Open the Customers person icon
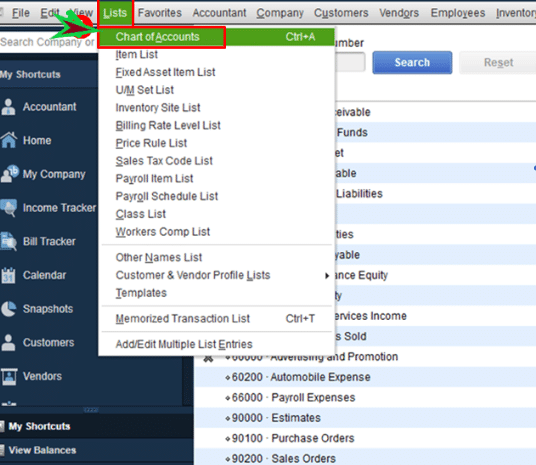Image resolution: width=536 pixels, height=465 pixels. tap(8, 342)
